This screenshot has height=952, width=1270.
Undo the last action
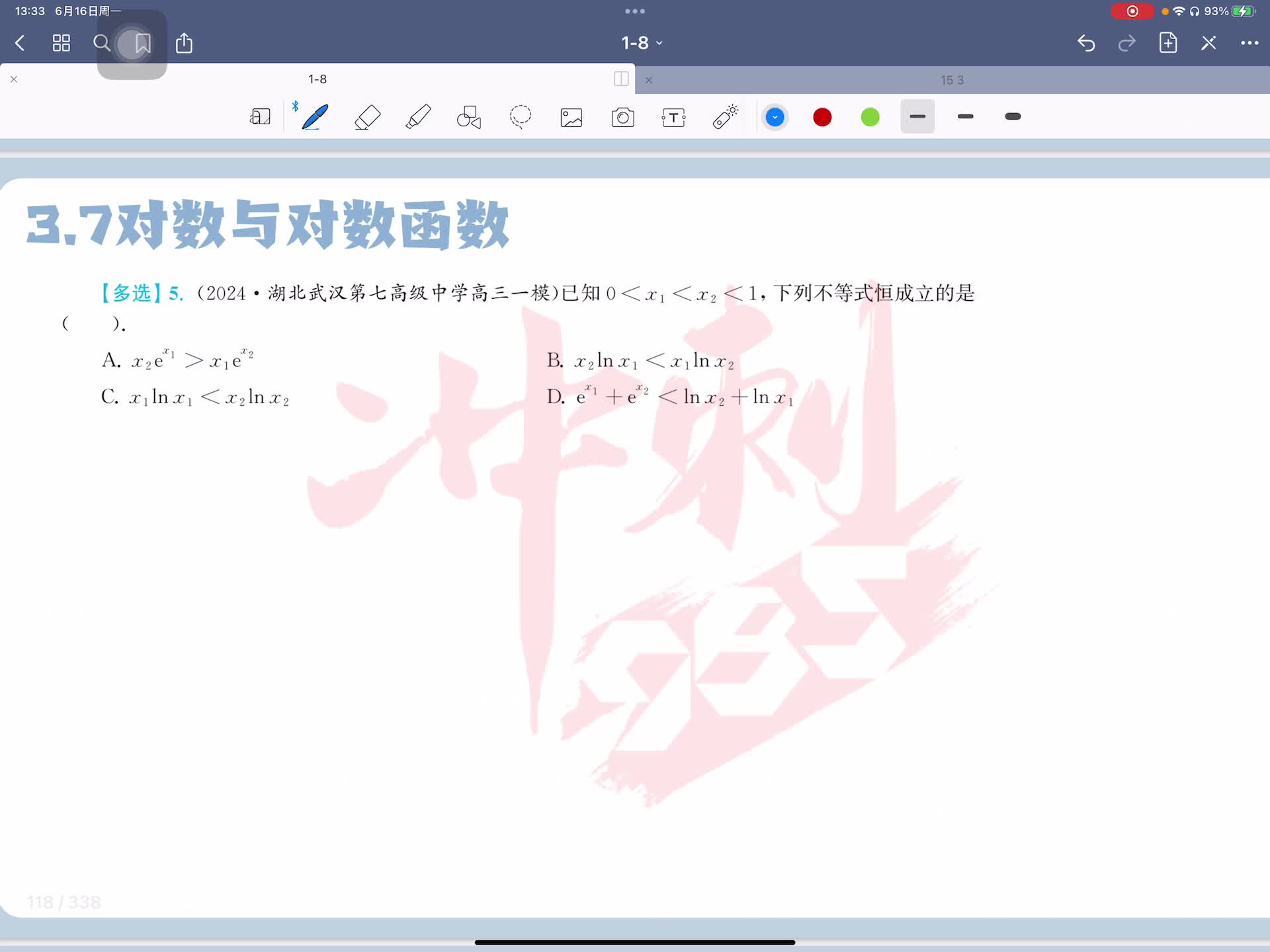(1085, 44)
